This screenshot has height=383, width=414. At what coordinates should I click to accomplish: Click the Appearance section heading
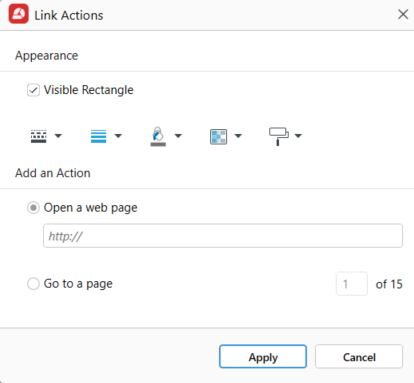point(46,56)
